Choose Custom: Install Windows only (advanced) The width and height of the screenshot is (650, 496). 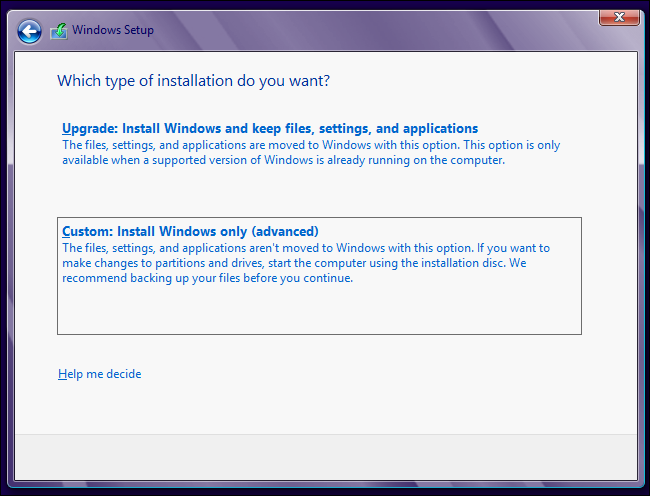tap(190, 231)
